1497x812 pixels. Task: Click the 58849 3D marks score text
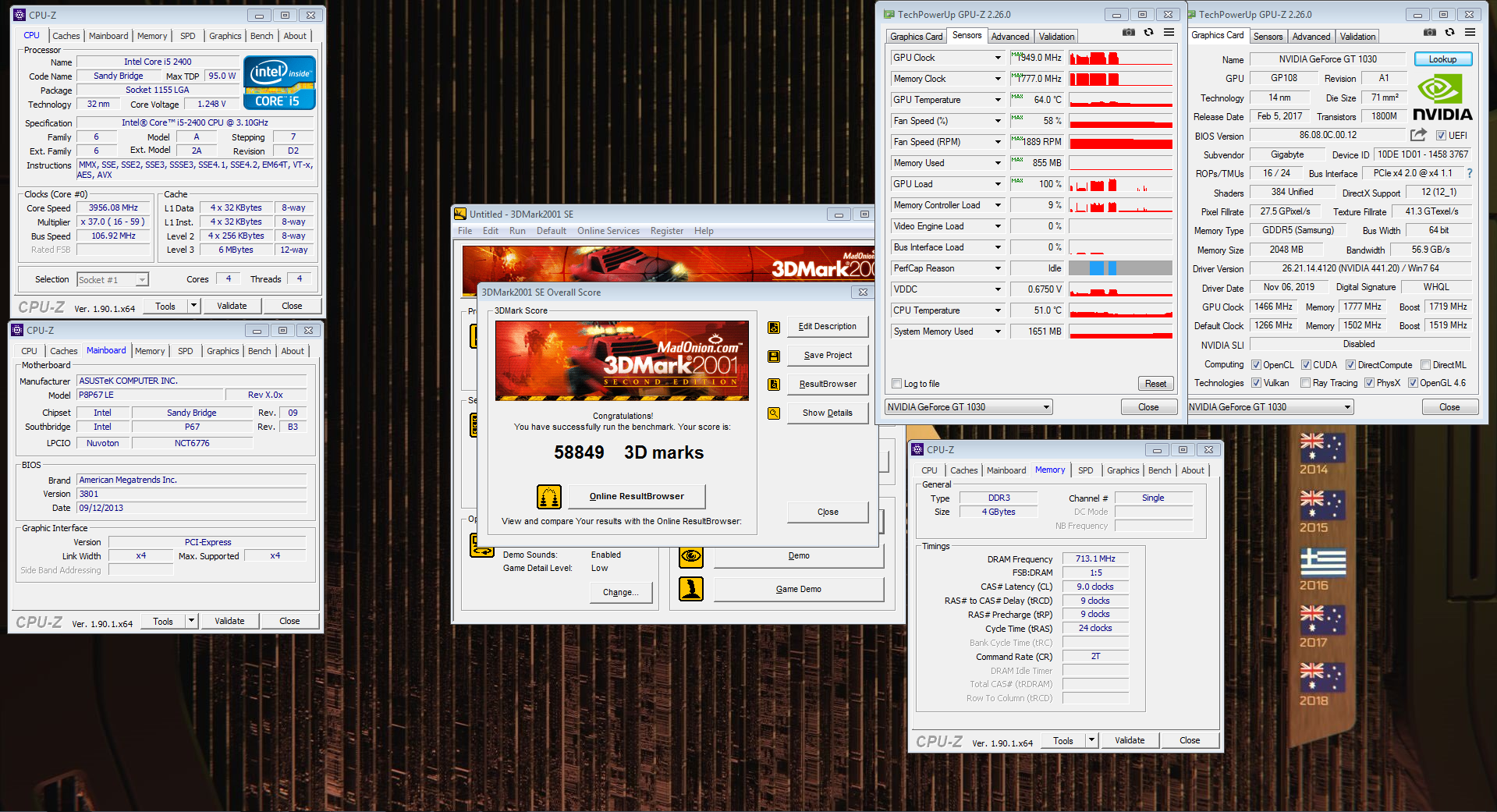coord(629,452)
